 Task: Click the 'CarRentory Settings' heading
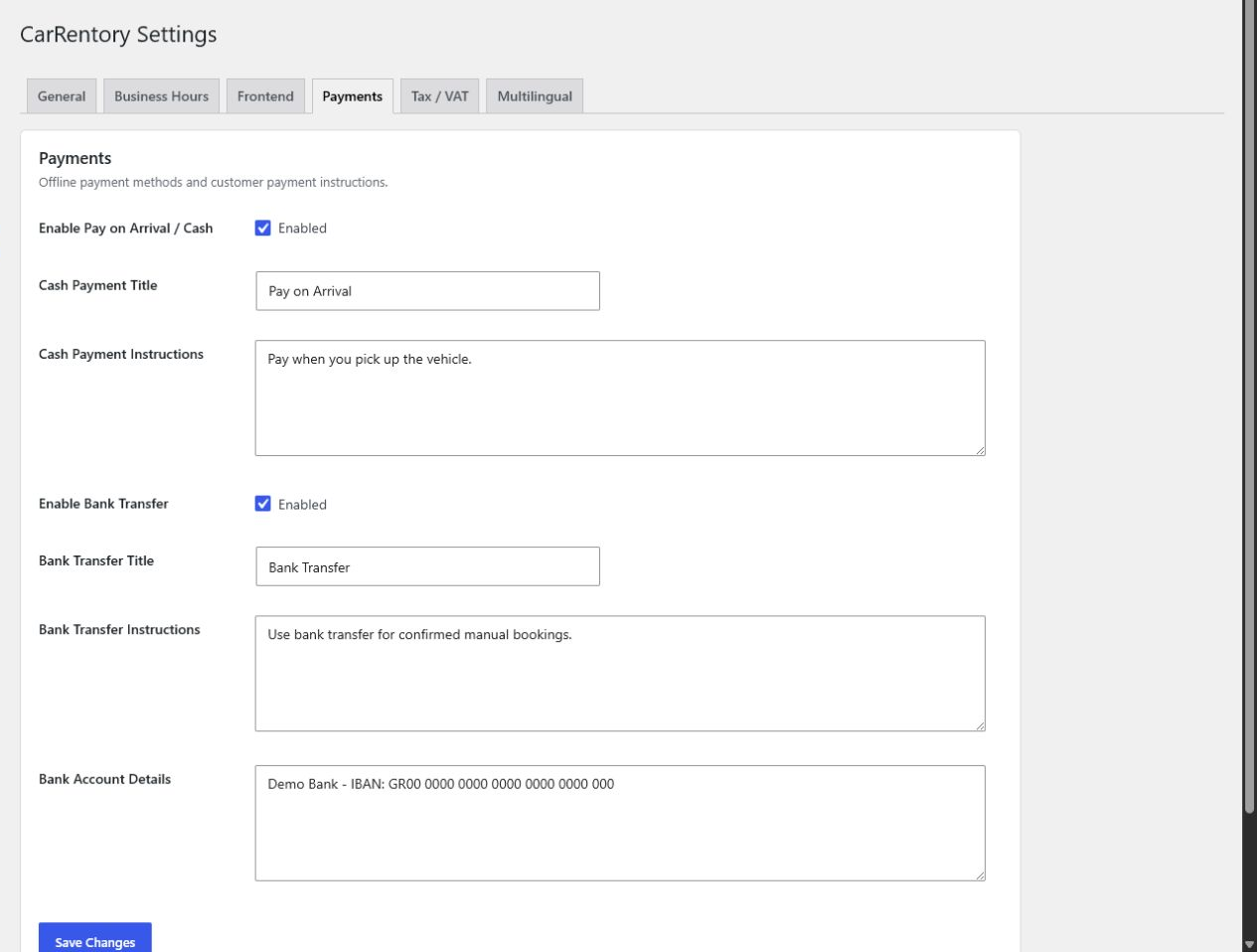coord(118,34)
